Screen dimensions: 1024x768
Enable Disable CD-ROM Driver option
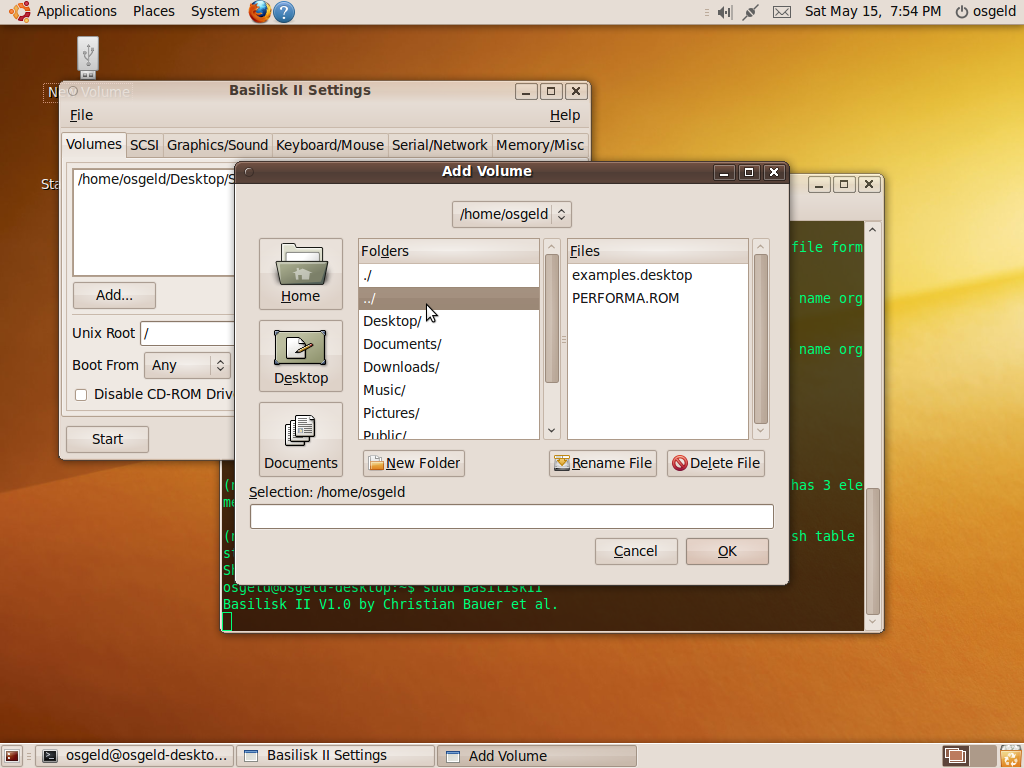tap(80, 395)
